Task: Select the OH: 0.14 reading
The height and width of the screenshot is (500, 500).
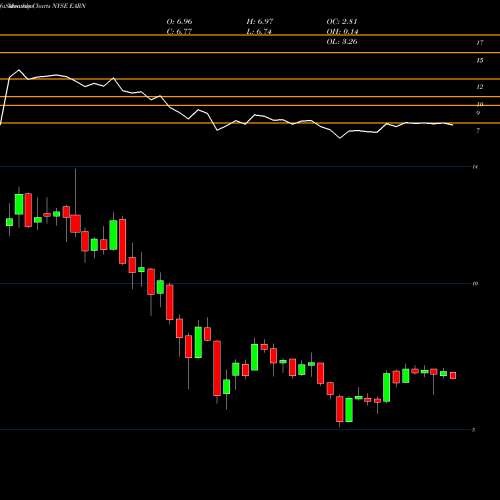Action: click(342, 32)
